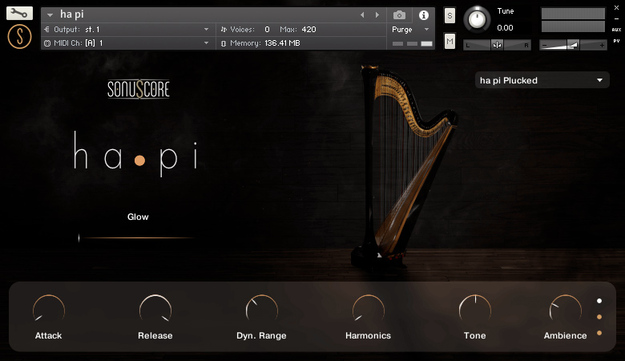Toggle the Mute M button

point(450,41)
